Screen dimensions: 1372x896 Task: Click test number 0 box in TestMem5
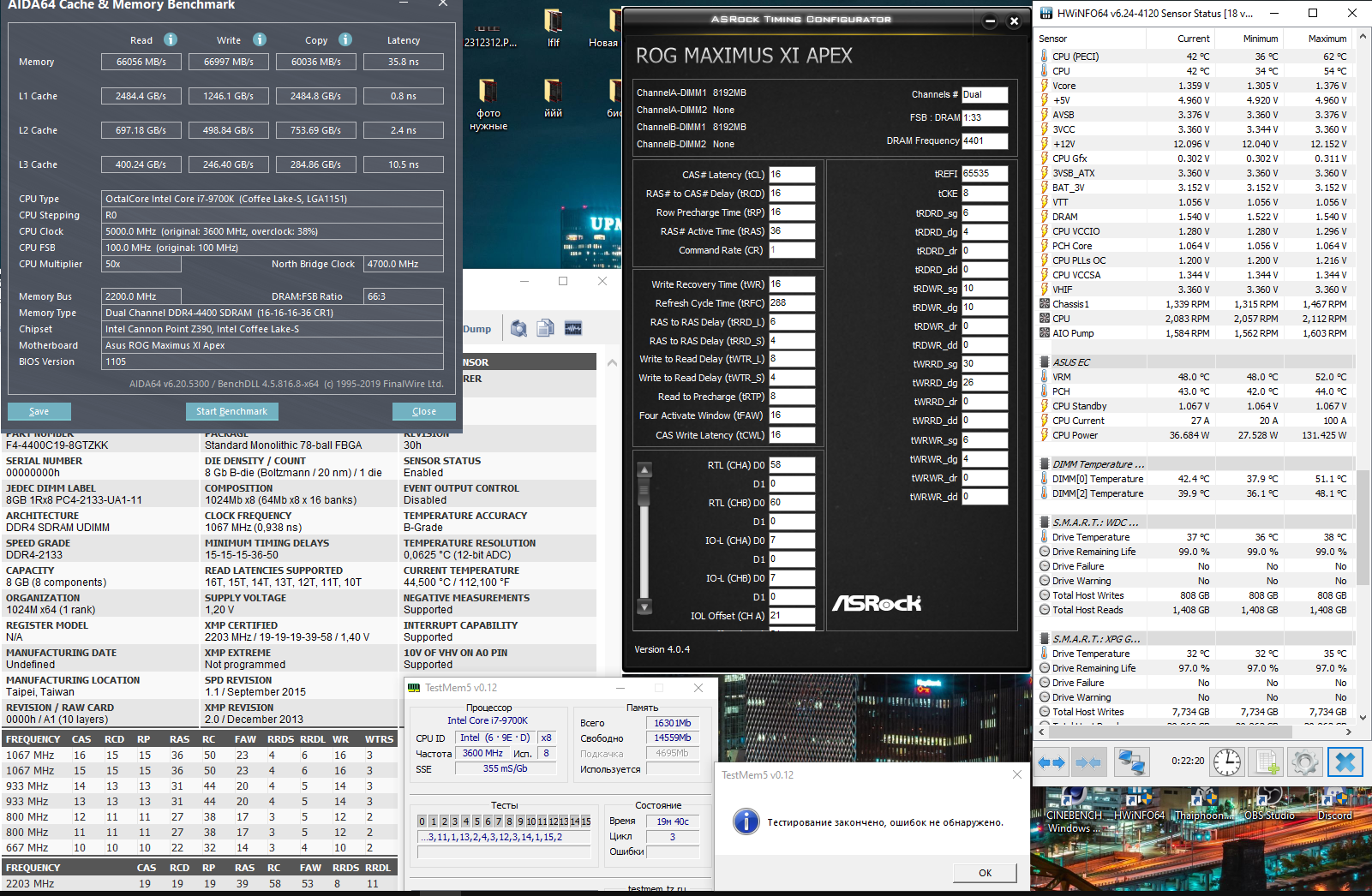[422, 821]
